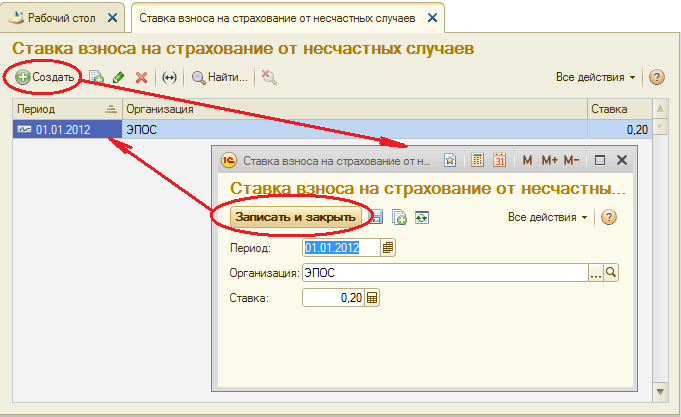Sort by the Период column header
681x417 pixels.
pyautogui.click(x=67, y=109)
